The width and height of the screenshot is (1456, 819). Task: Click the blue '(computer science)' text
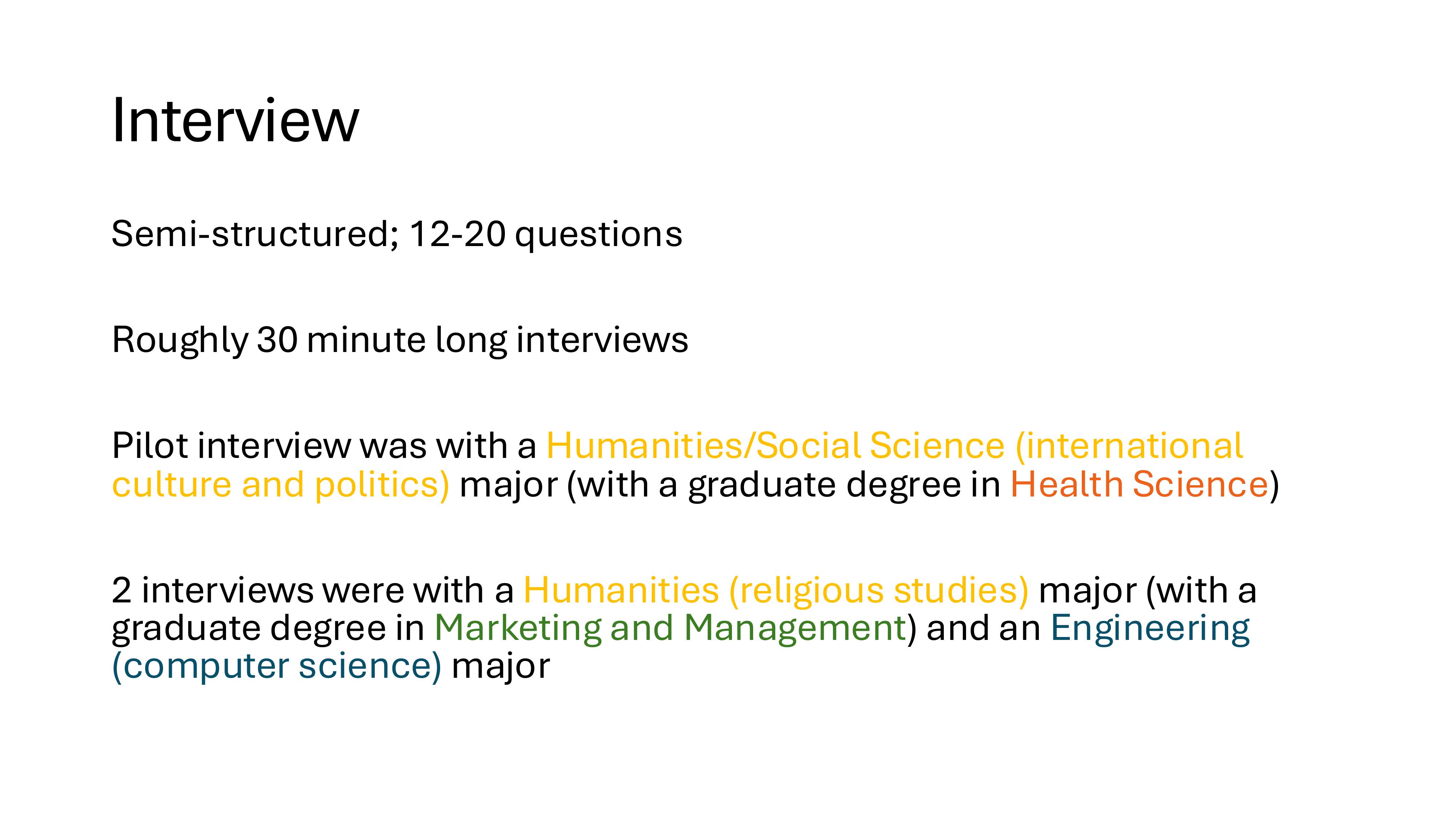pyautogui.click(x=277, y=666)
